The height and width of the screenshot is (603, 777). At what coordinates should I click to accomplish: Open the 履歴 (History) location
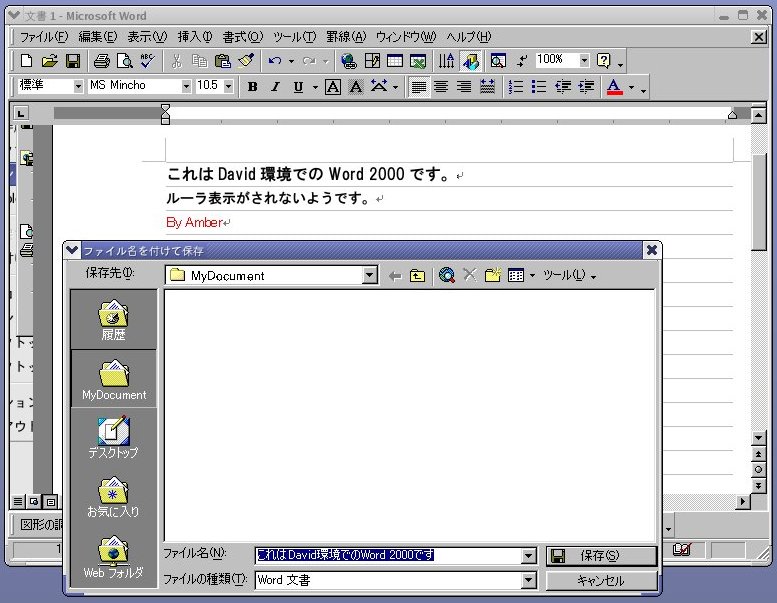pyautogui.click(x=113, y=320)
